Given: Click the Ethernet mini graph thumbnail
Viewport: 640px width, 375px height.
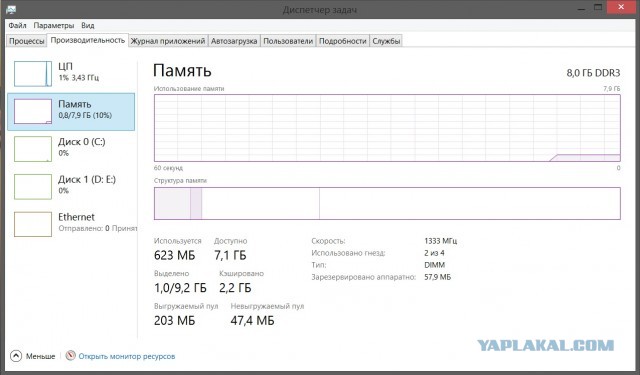Looking at the screenshot, I should tap(33, 224).
